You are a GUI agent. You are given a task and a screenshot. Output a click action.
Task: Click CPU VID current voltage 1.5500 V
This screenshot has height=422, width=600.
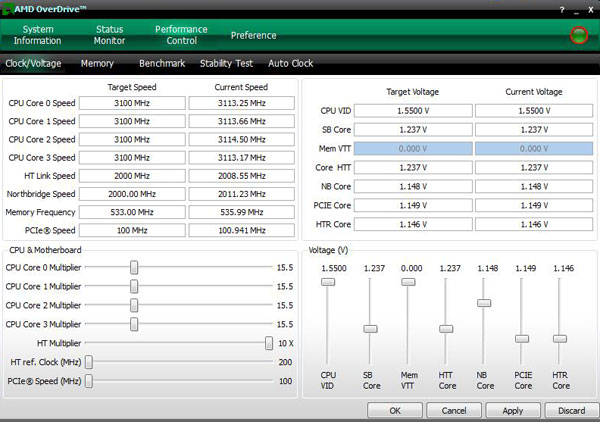[534, 111]
